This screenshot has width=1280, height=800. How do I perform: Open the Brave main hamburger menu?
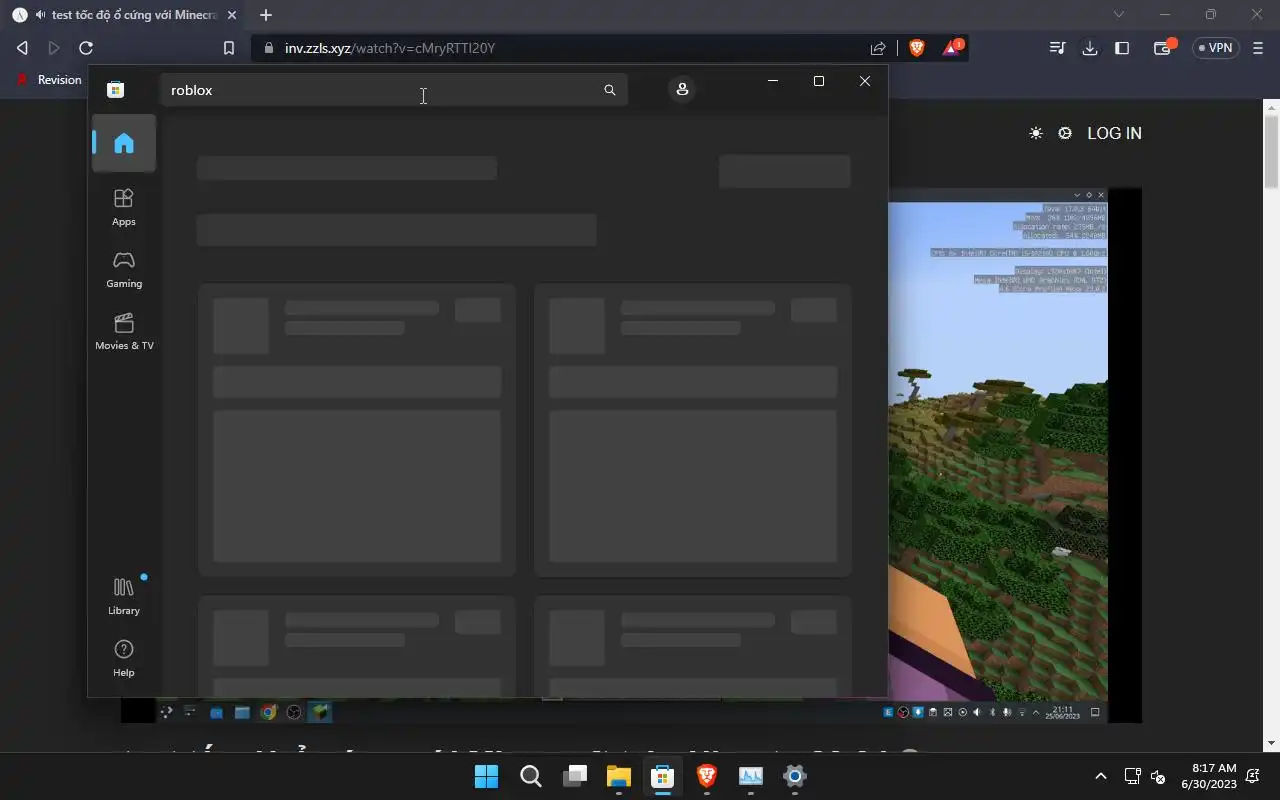pos(1258,48)
